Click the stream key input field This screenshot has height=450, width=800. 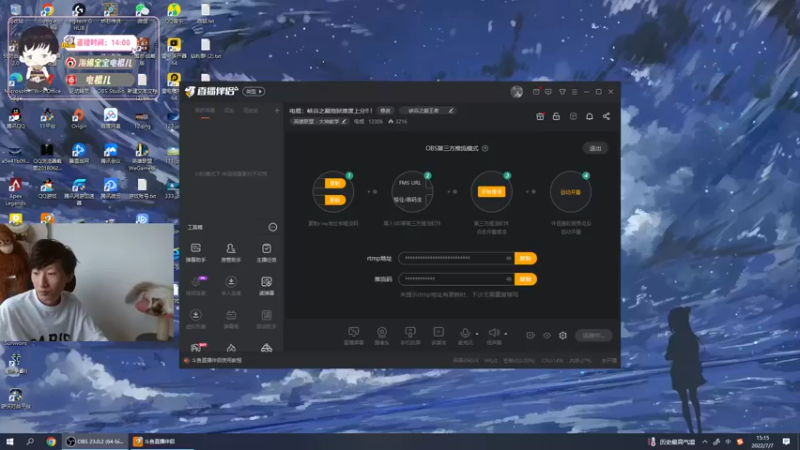point(456,279)
